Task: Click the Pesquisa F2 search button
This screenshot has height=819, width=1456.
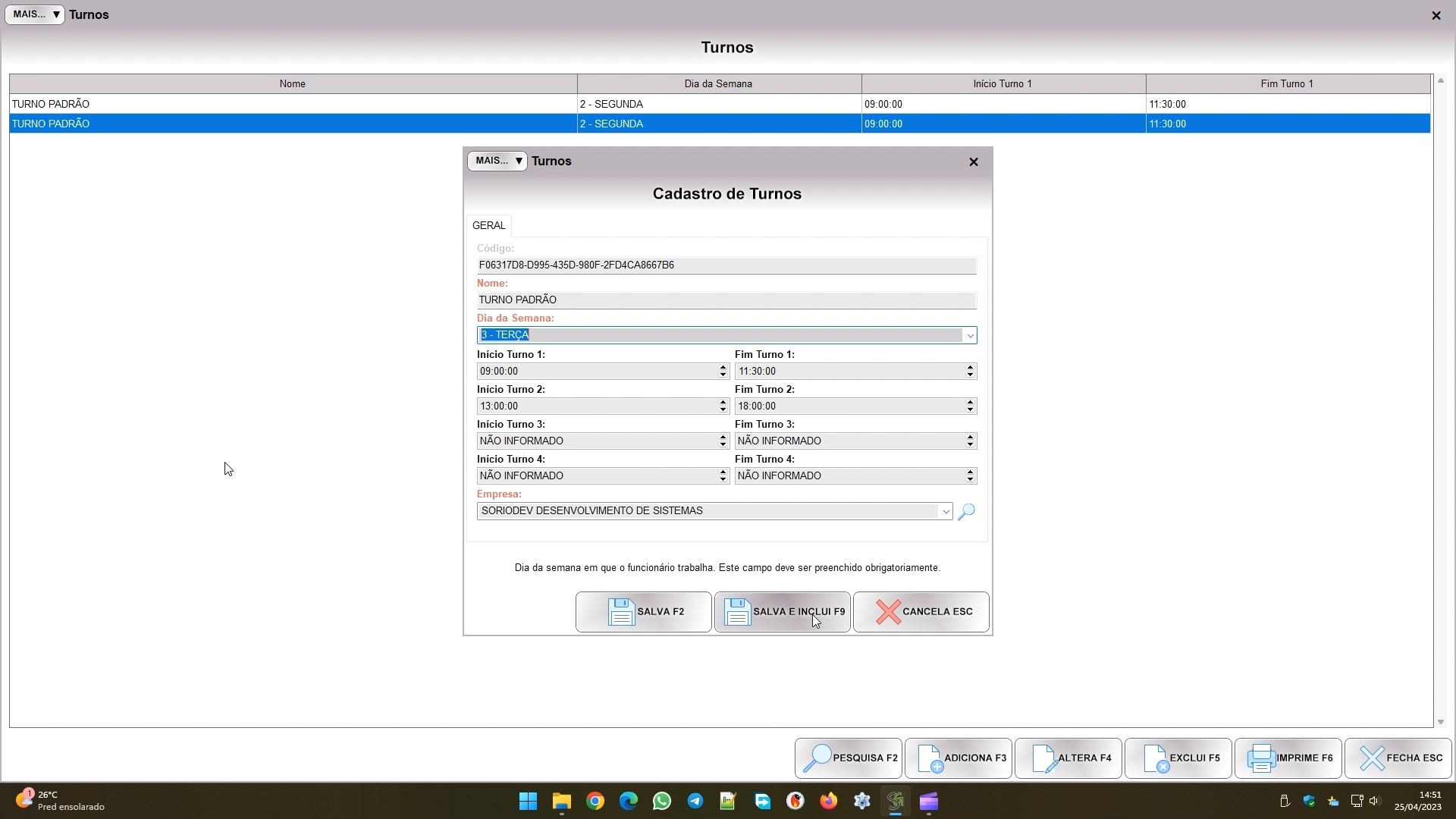Action: pos(849,758)
